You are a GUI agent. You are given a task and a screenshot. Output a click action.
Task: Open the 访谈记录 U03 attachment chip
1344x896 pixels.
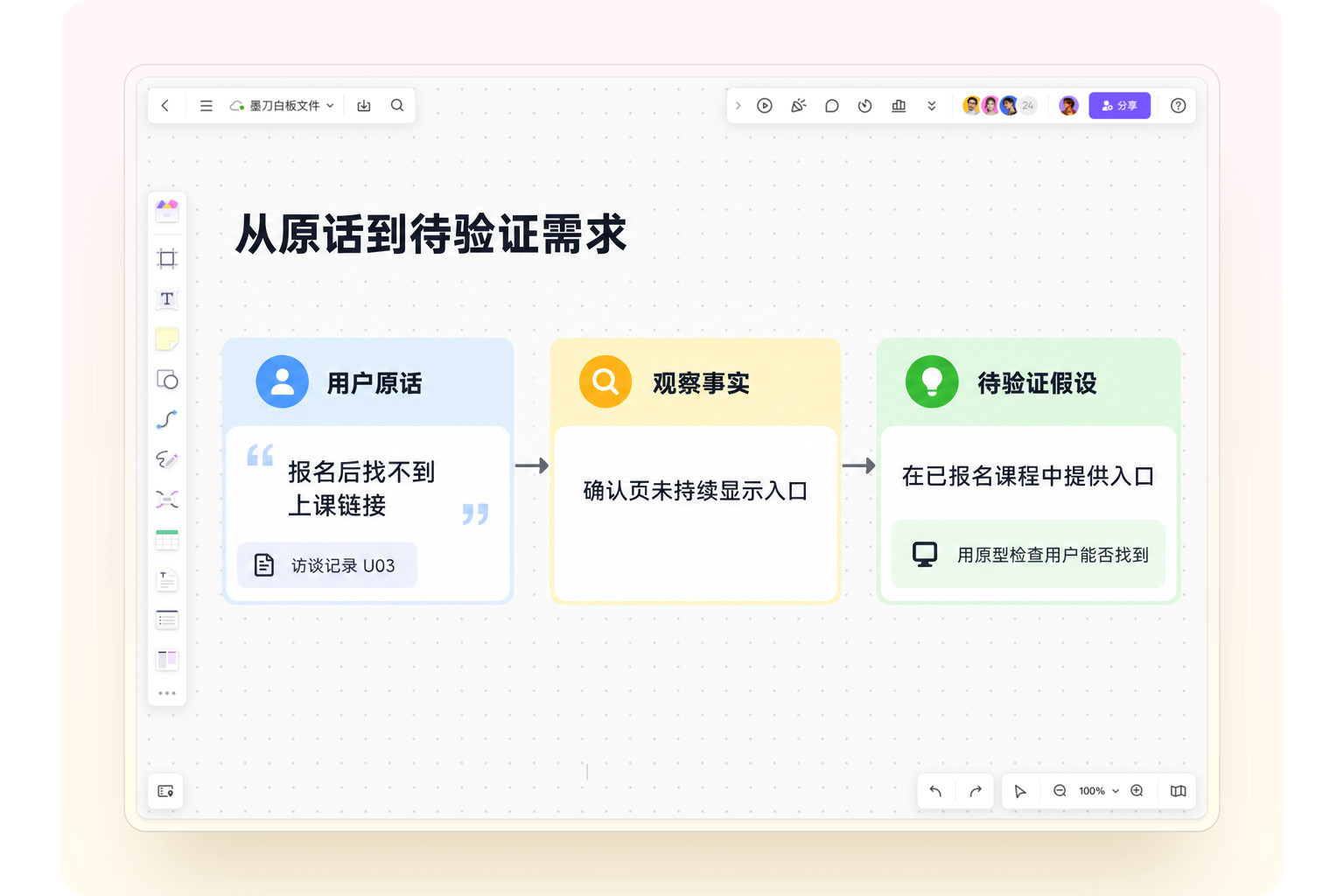pos(327,565)
